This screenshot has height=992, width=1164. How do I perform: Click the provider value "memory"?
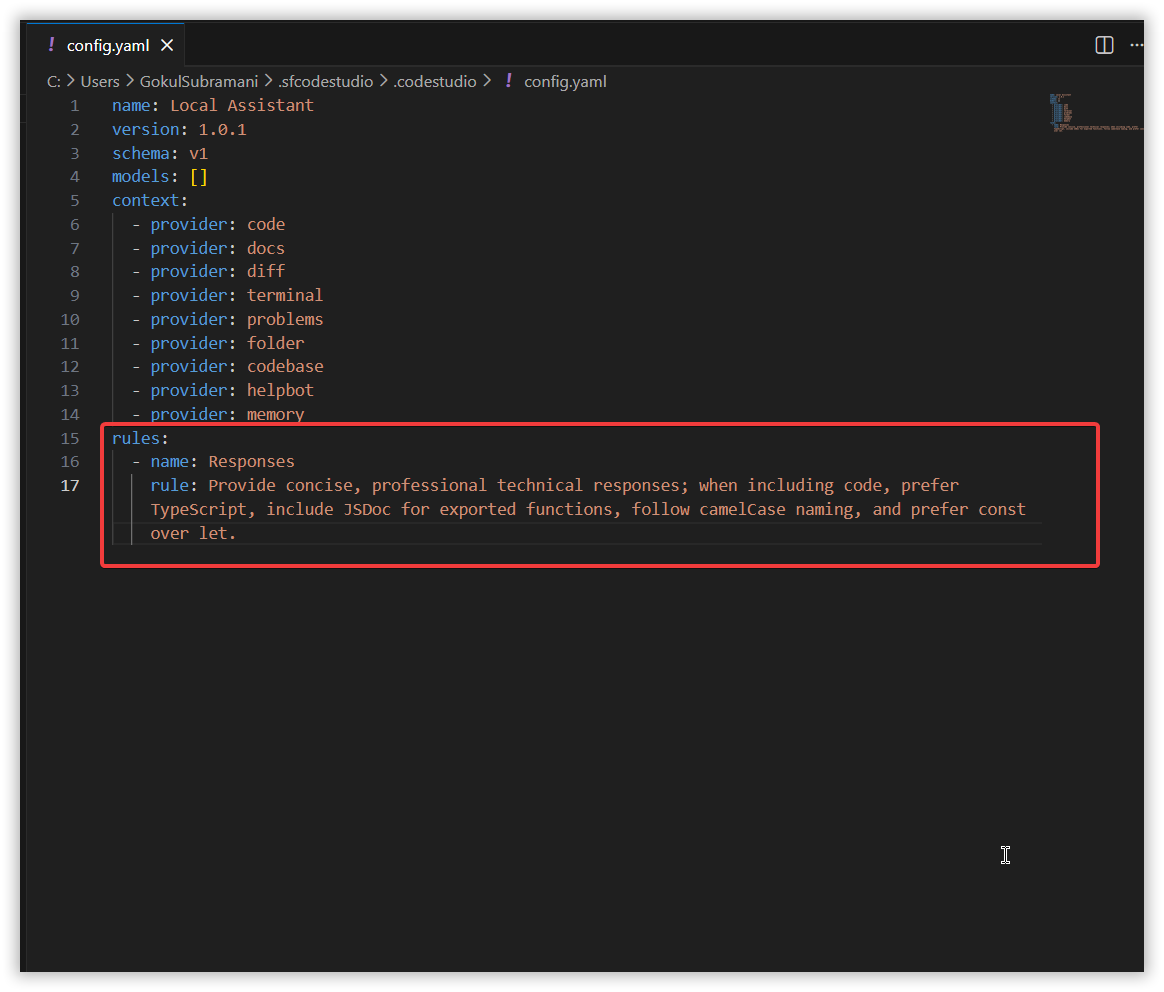[275, 414]
